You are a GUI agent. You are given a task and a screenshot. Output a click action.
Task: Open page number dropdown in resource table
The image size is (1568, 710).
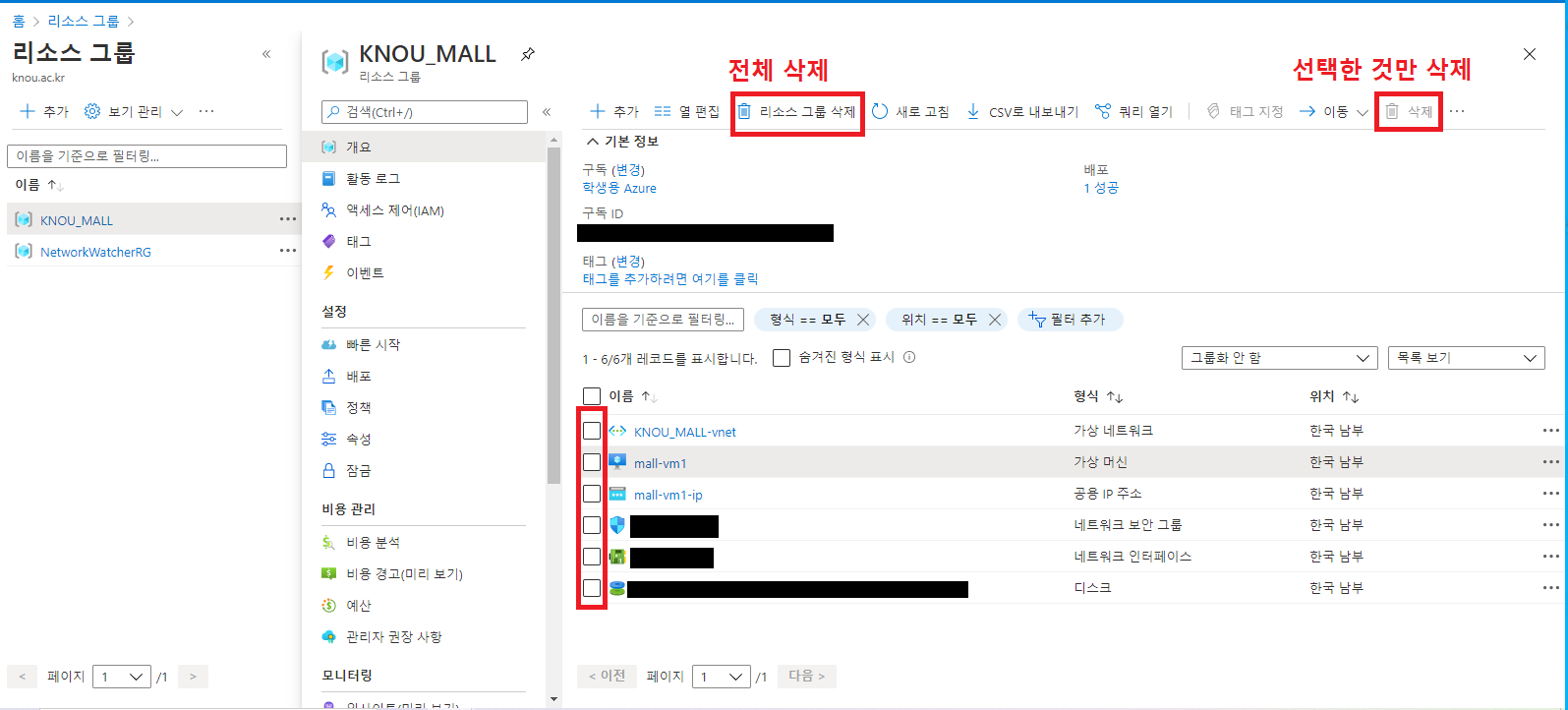tap(722, 677)
